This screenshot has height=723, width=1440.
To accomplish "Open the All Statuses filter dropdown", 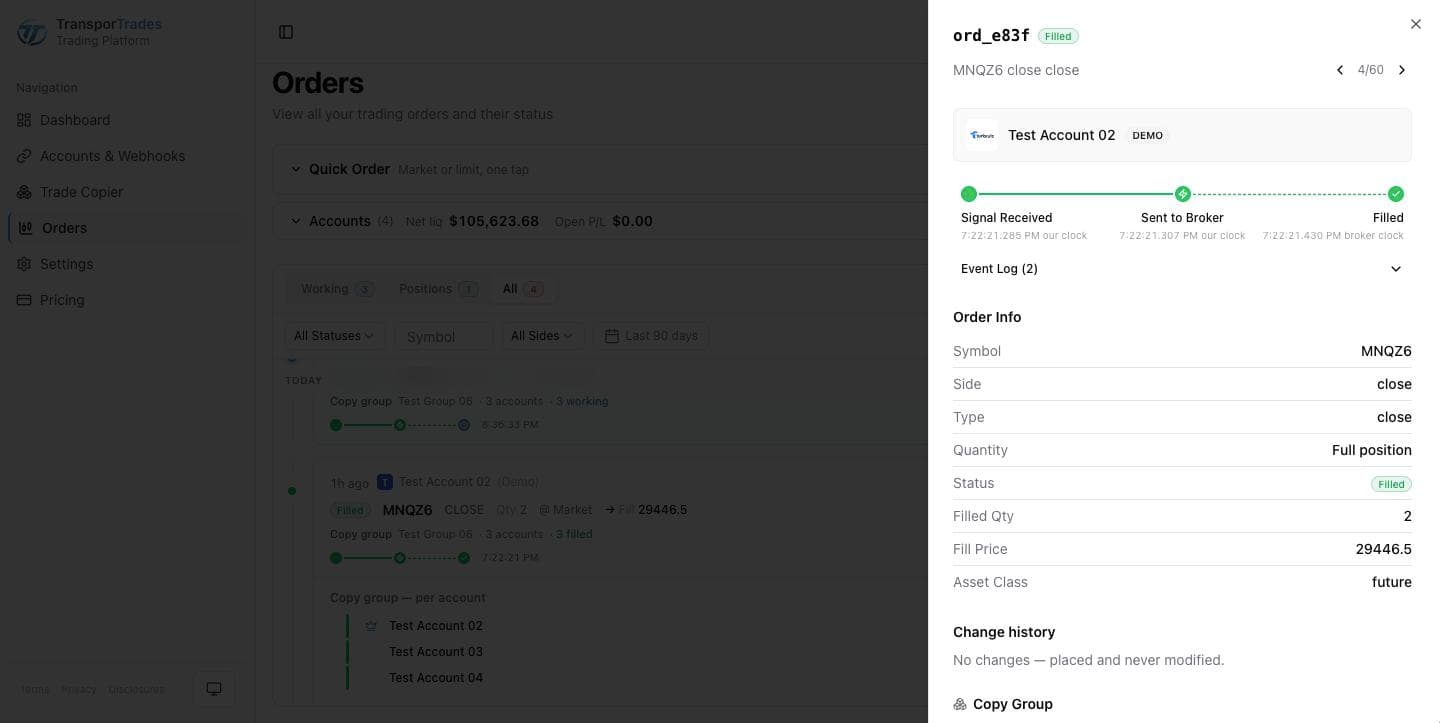I will (x=334, y=336).
